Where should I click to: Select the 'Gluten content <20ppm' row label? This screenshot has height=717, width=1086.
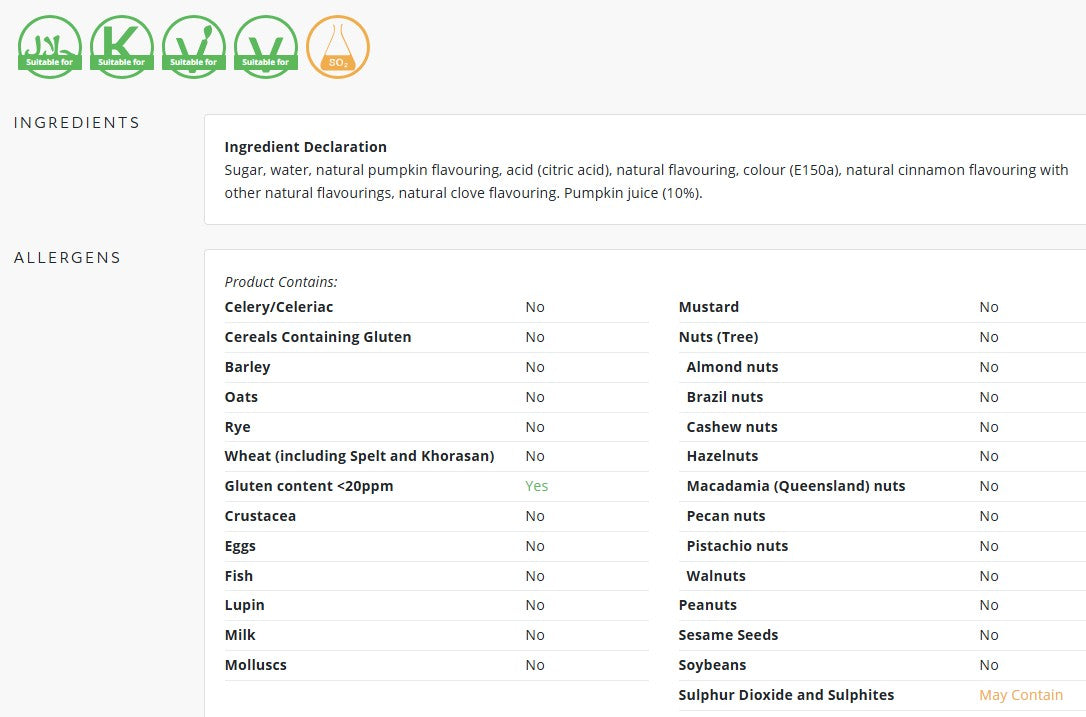pos(309,486)
